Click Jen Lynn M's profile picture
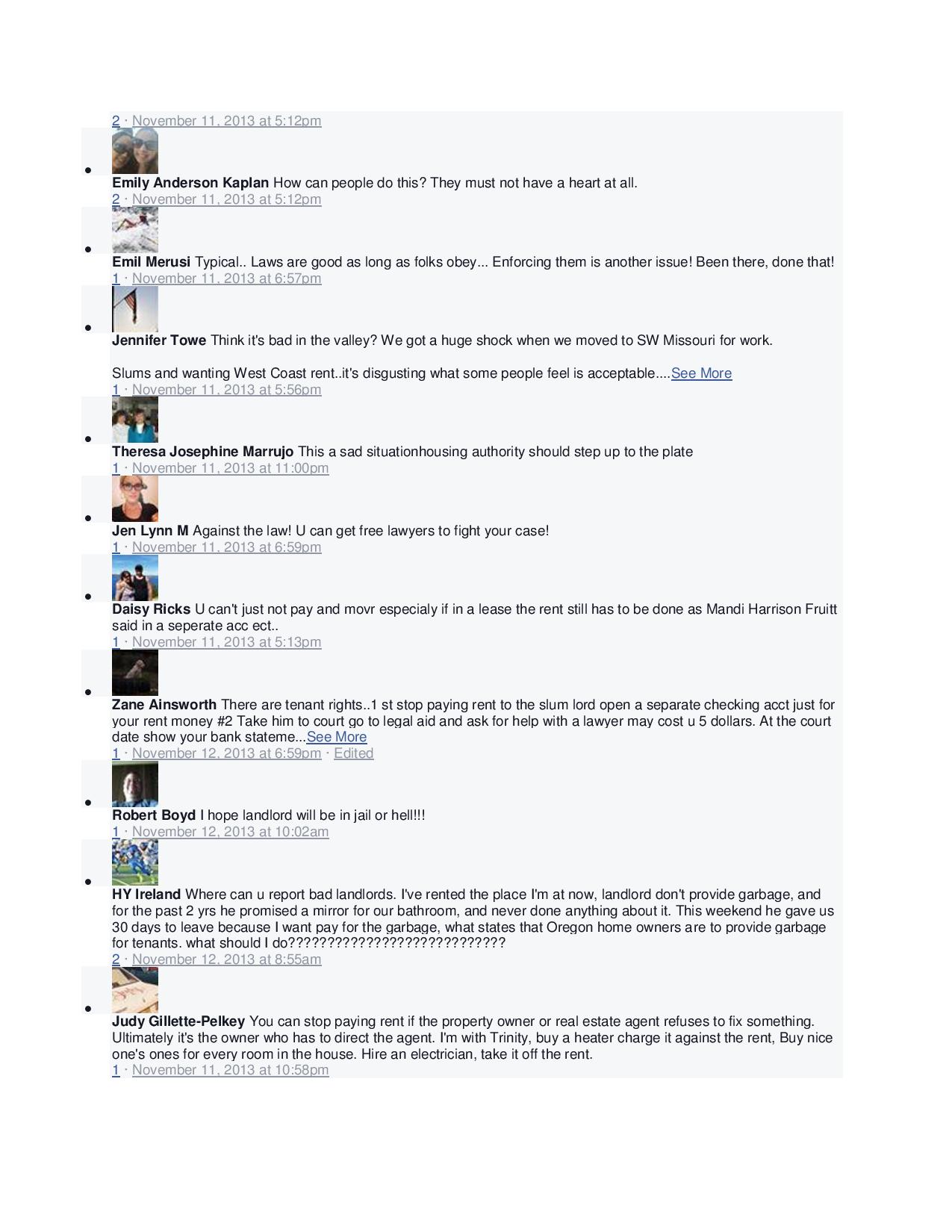Viewport: 952px width, 1232px height. point(135,499)
